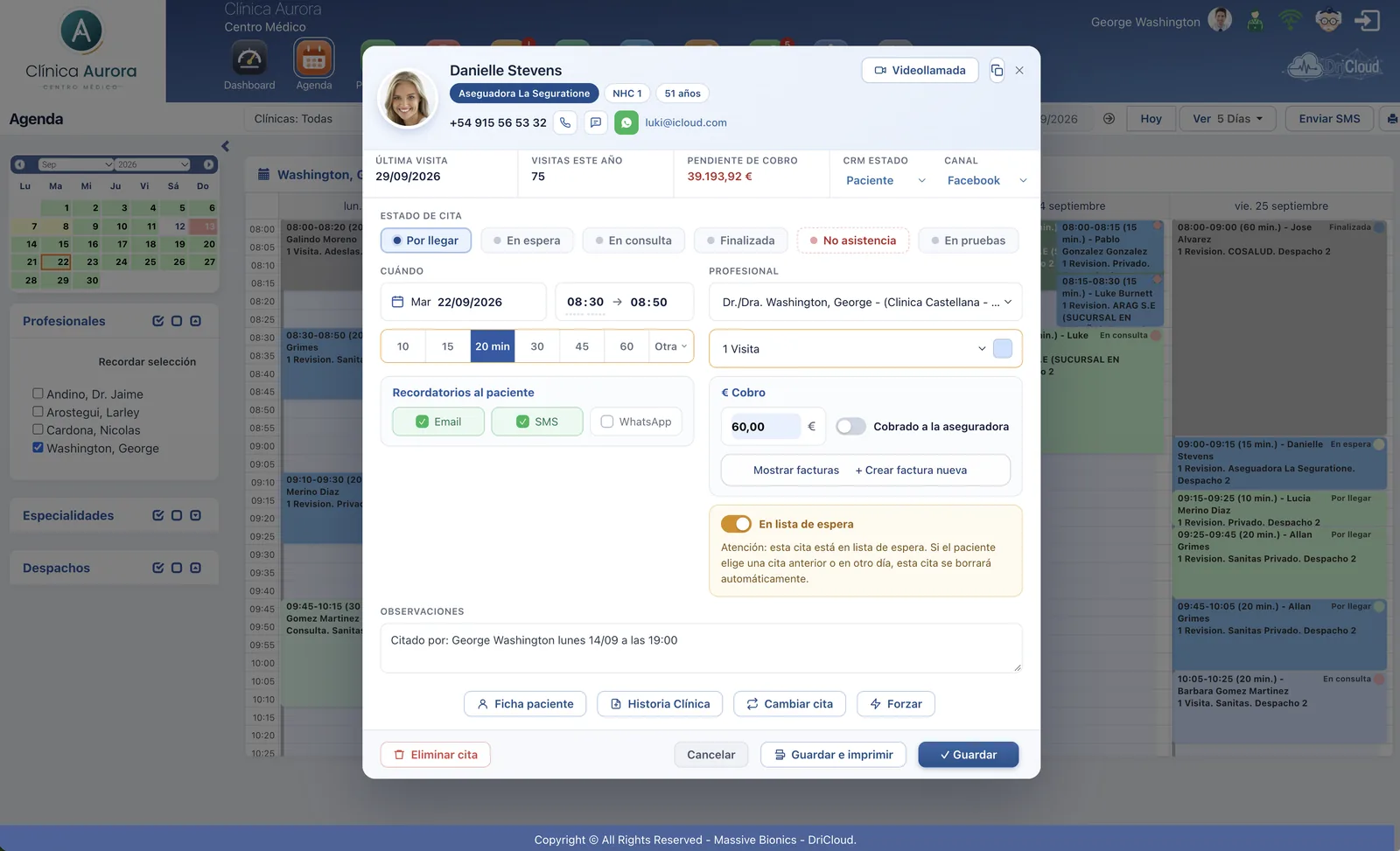Click the logout icon in the top-right corner
The width and height of the screenshot is (1400, 851).
(x=1367, y=20)
